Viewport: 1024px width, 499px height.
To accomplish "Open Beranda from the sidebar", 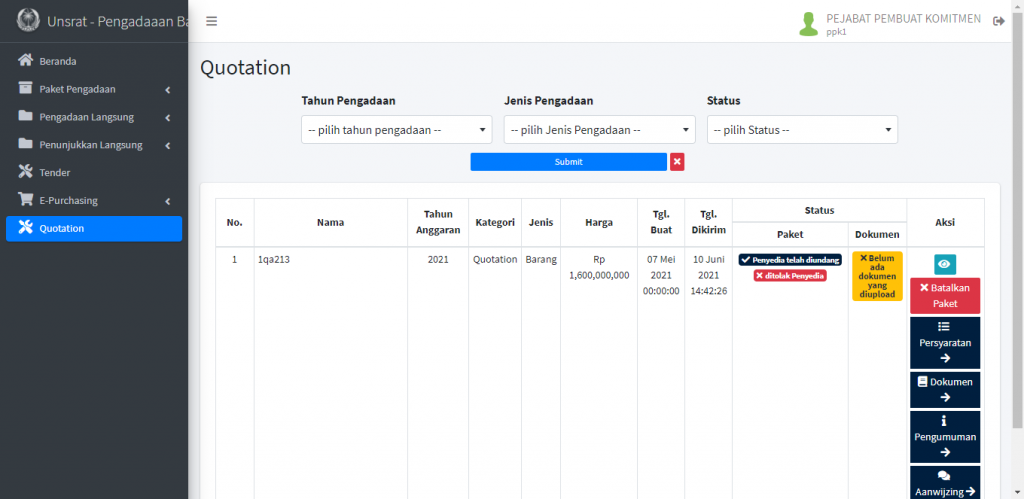I will point(58,61).
